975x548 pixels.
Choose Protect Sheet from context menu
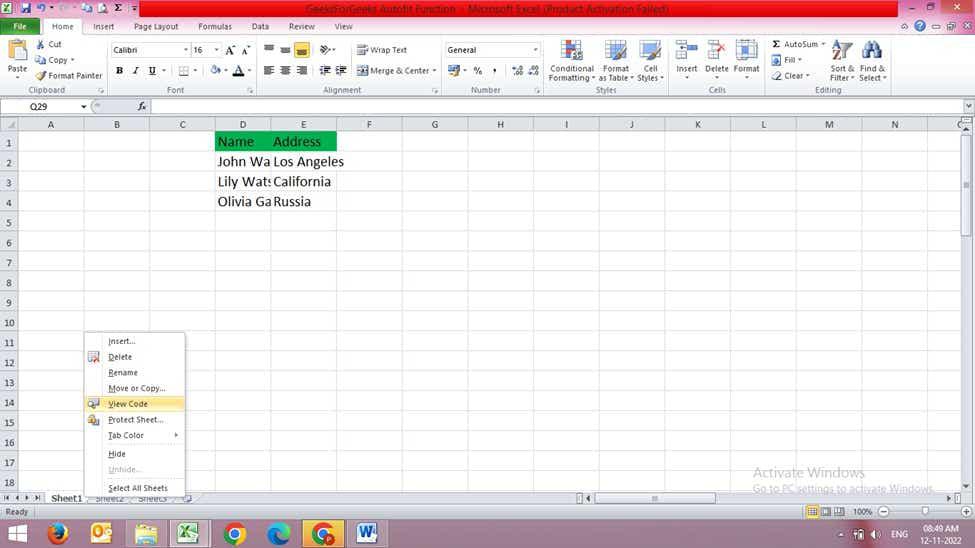(134, 420)
